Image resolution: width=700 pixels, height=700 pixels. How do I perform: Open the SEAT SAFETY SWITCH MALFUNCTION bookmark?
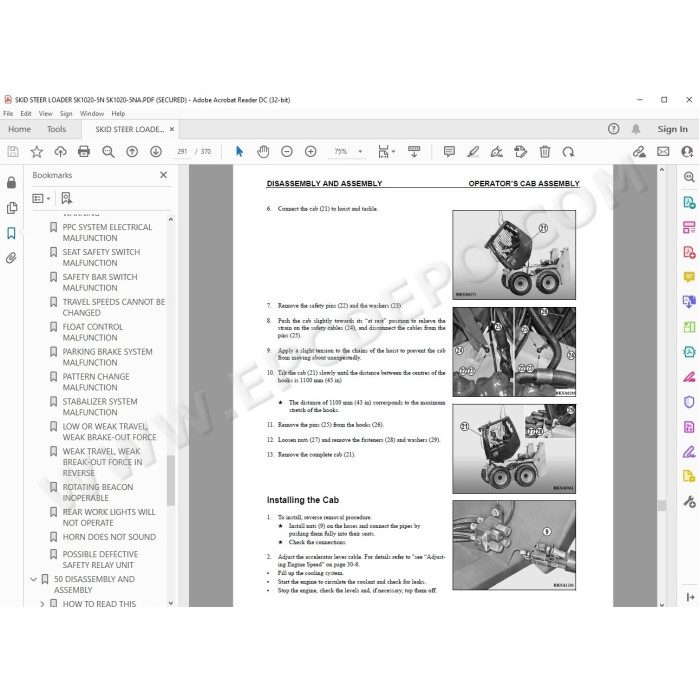101,258
